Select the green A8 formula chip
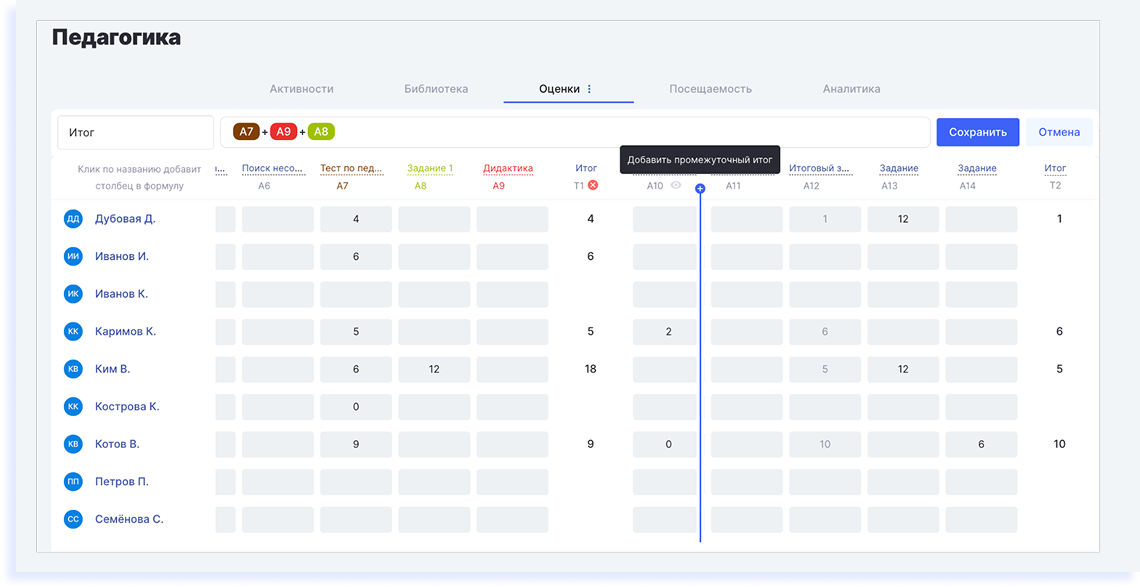Screen dimensions: 1140x588 pyautogui.click(x=321, y=132)
